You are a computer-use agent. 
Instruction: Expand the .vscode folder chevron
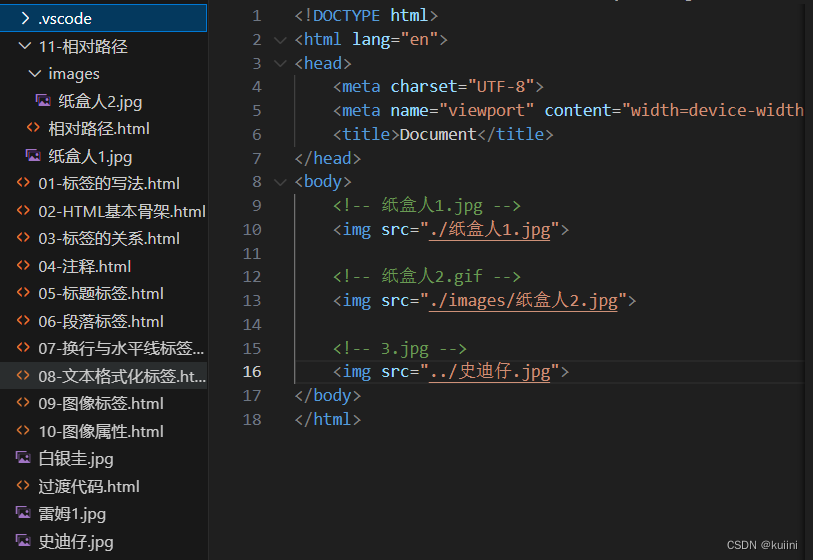tap(25, 19)
